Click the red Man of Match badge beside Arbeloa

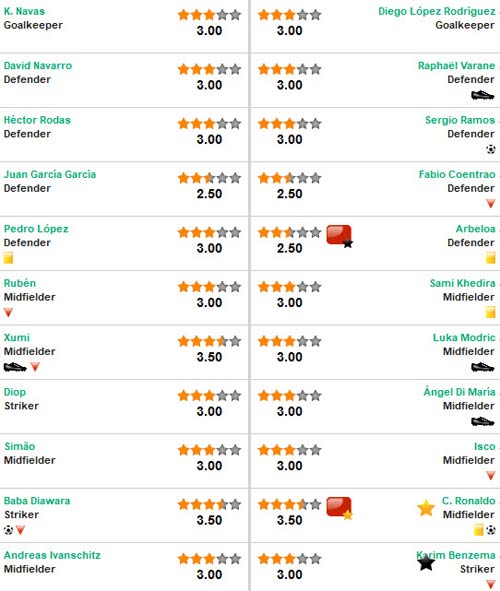tap(339, 236)
